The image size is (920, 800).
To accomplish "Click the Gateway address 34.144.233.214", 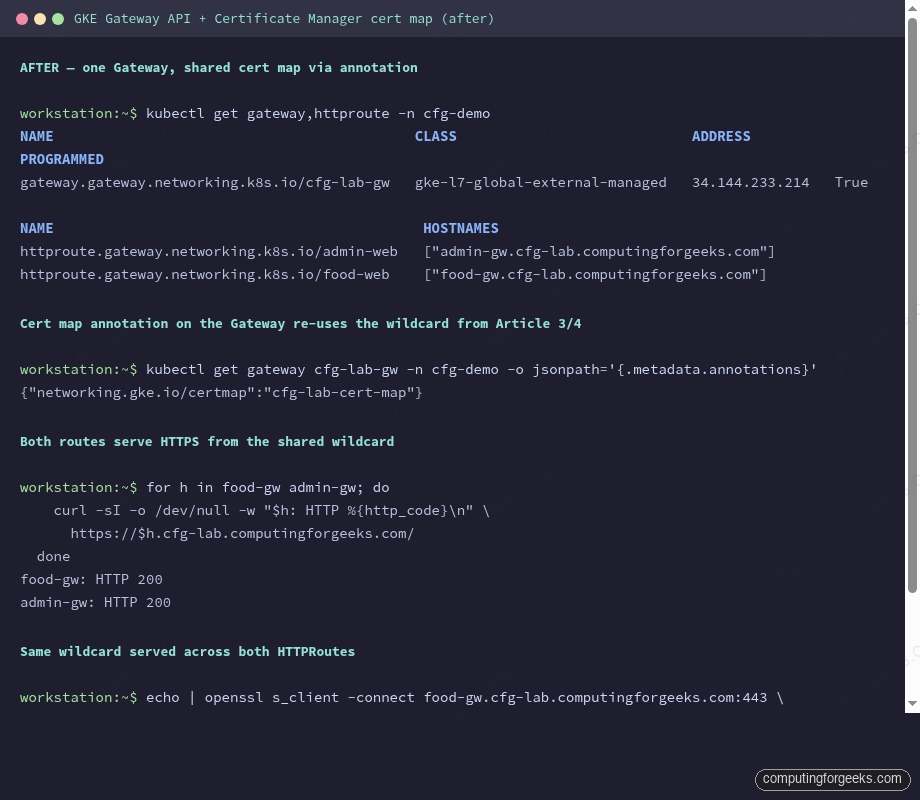I will [x=748, y=182].
